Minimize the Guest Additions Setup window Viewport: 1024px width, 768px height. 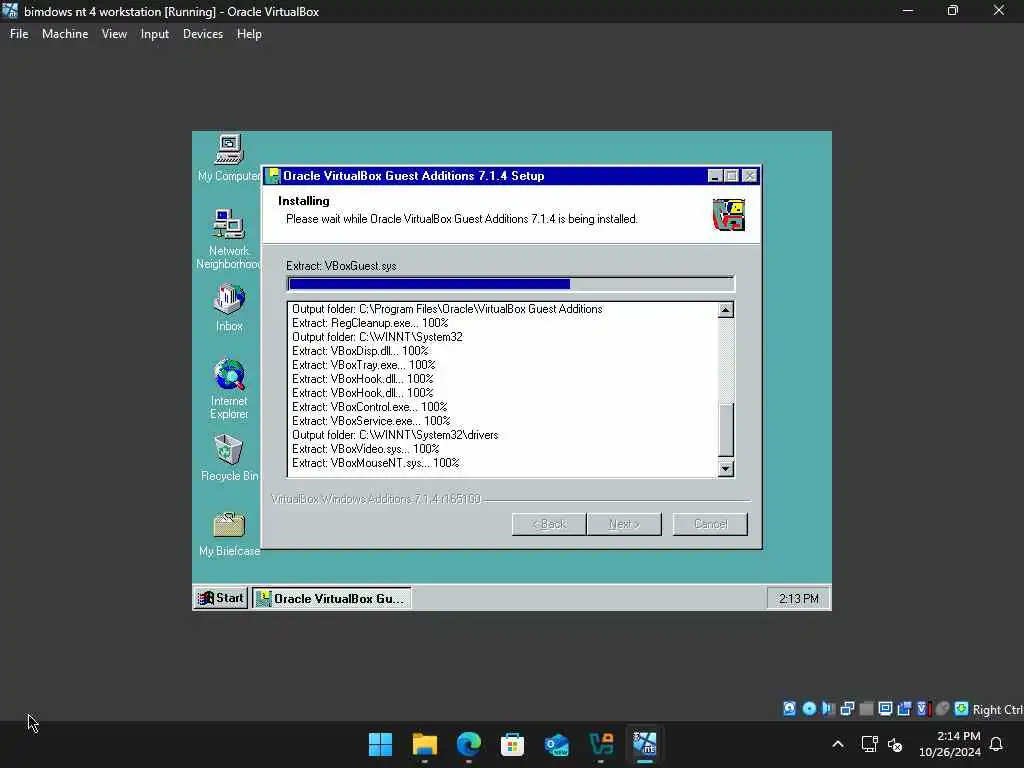[x=715, y=176]
